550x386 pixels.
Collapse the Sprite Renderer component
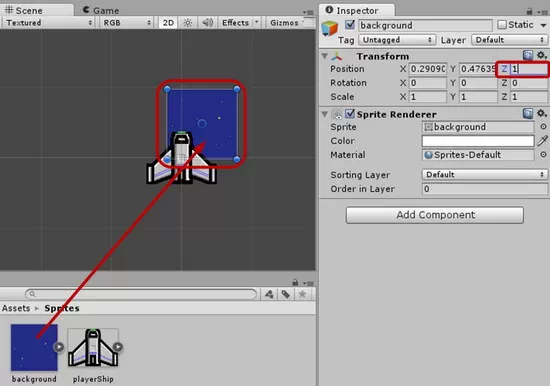point(324,114)
